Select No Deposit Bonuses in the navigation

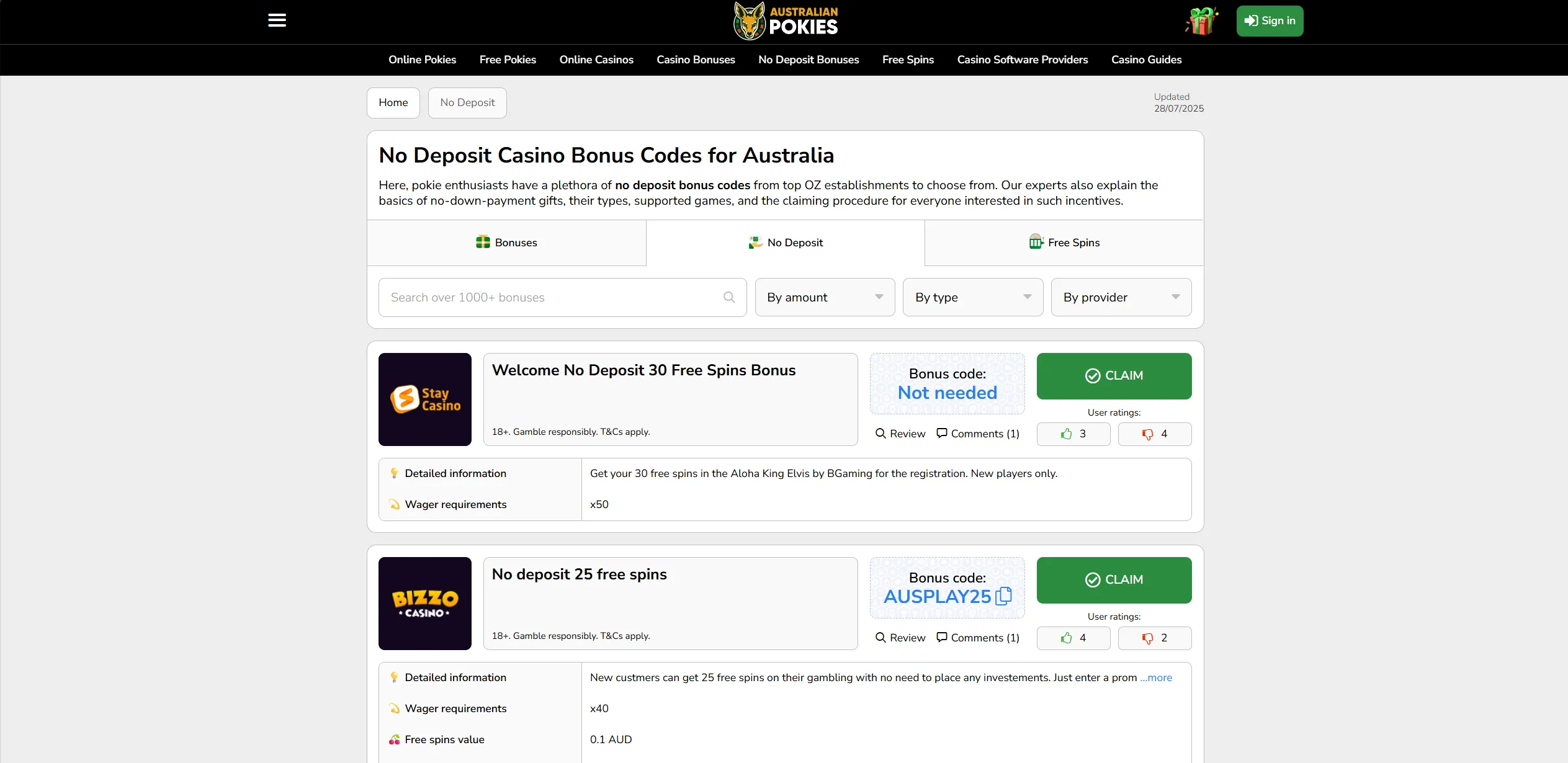pos(809,60)
